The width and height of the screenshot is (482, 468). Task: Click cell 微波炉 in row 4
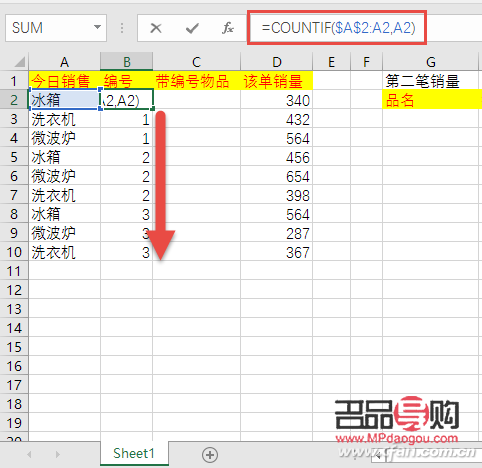(65, 138)
